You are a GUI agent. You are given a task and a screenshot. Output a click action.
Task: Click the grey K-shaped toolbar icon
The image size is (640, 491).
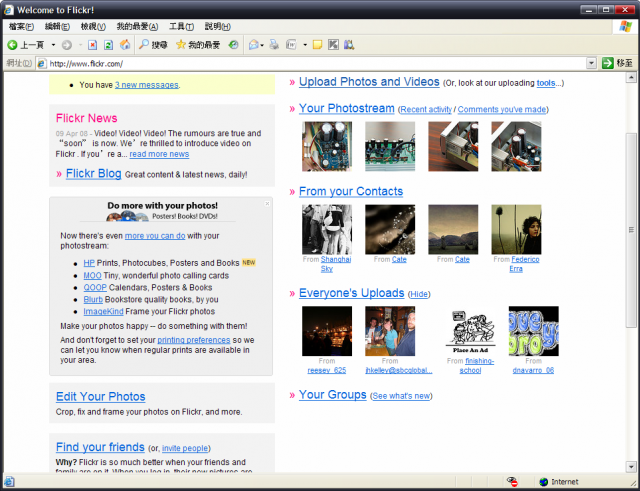tap(333, 45)
